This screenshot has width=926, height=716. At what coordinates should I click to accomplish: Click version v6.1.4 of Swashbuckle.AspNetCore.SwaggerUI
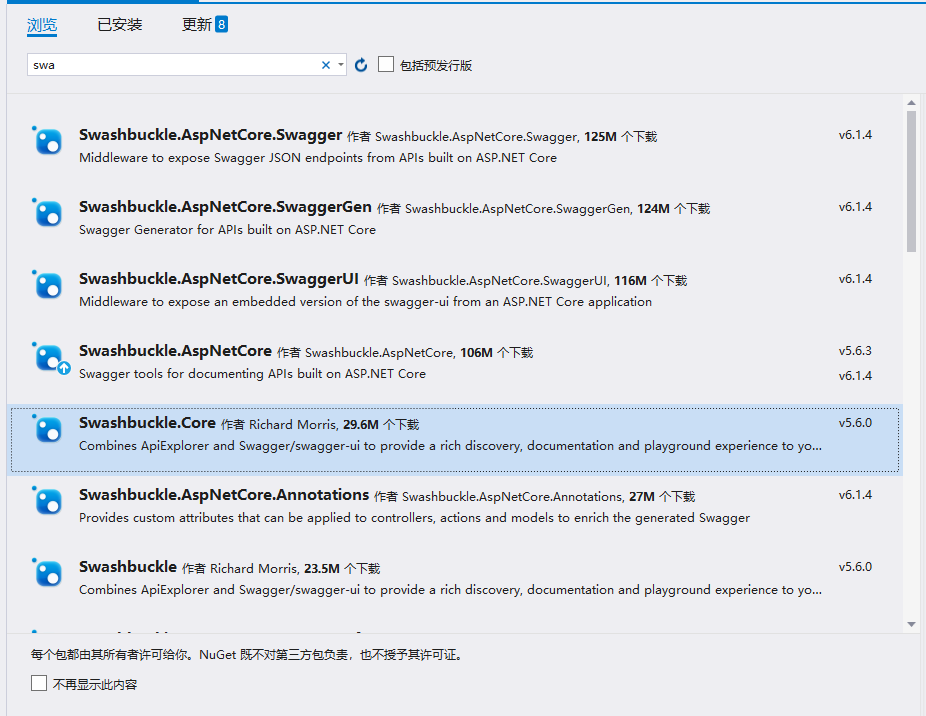pyautogui.click(x=855, y=279)
